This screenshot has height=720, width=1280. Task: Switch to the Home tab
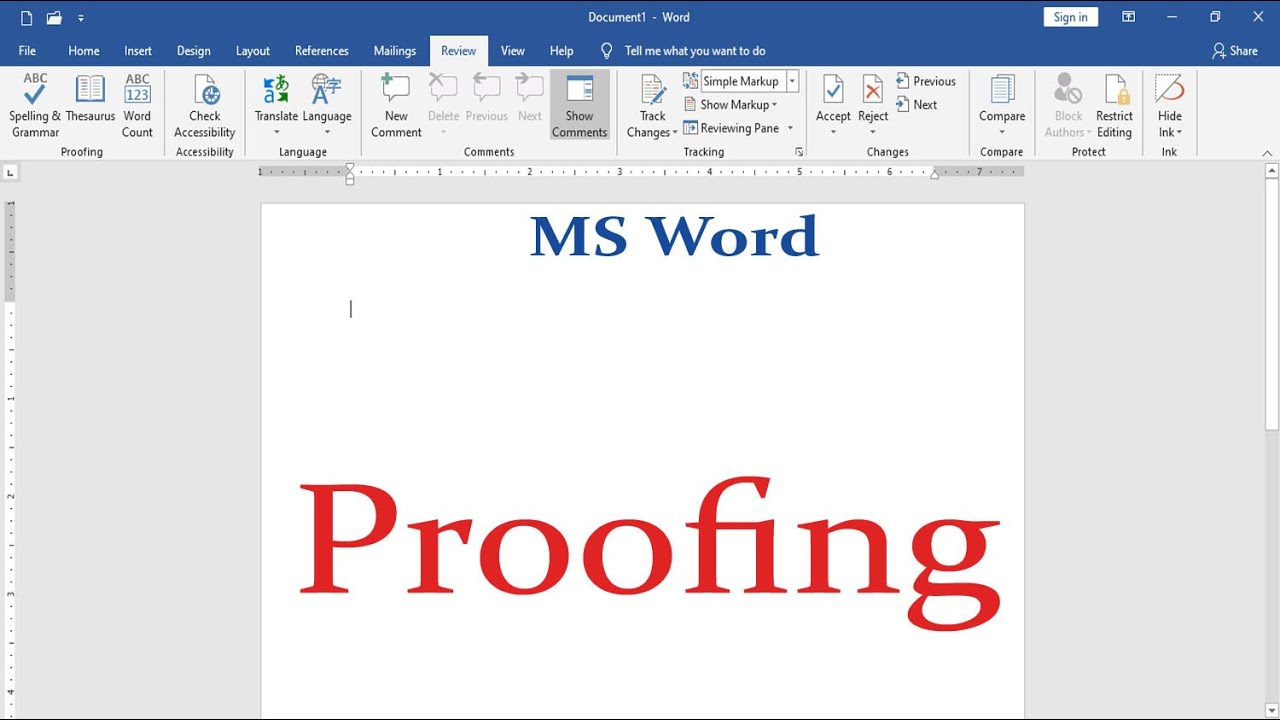pyautogui.click(x=84, y=51)
